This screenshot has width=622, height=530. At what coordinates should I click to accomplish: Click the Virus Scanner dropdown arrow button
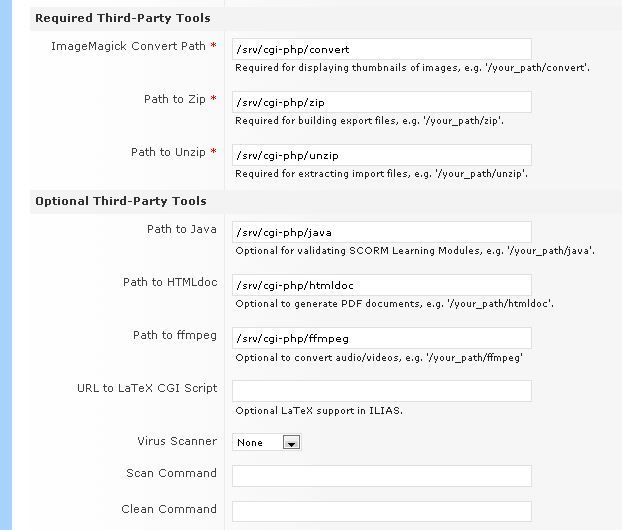(x=291, y=442)
